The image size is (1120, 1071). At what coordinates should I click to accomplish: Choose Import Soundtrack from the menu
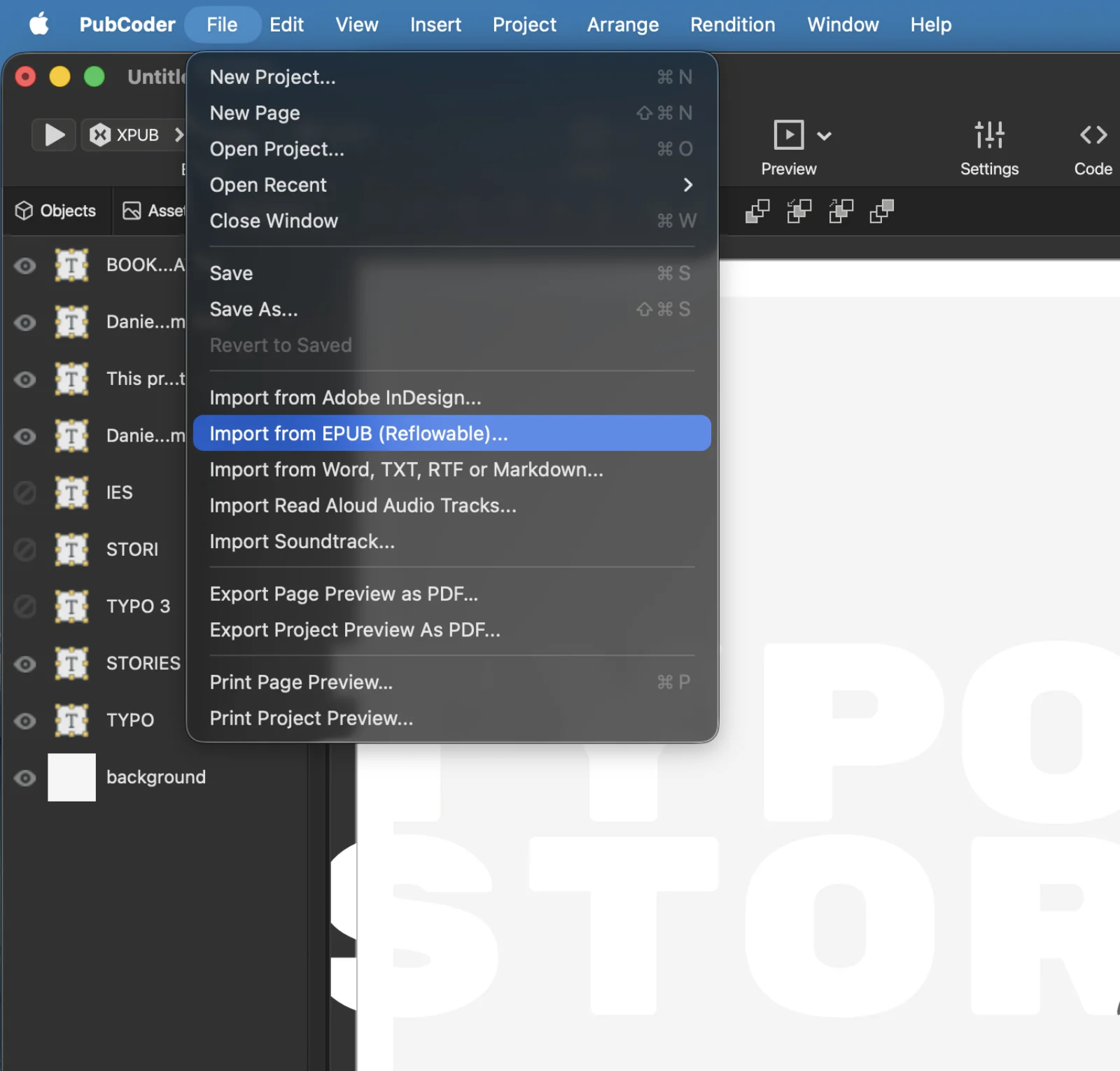point(452,542)
